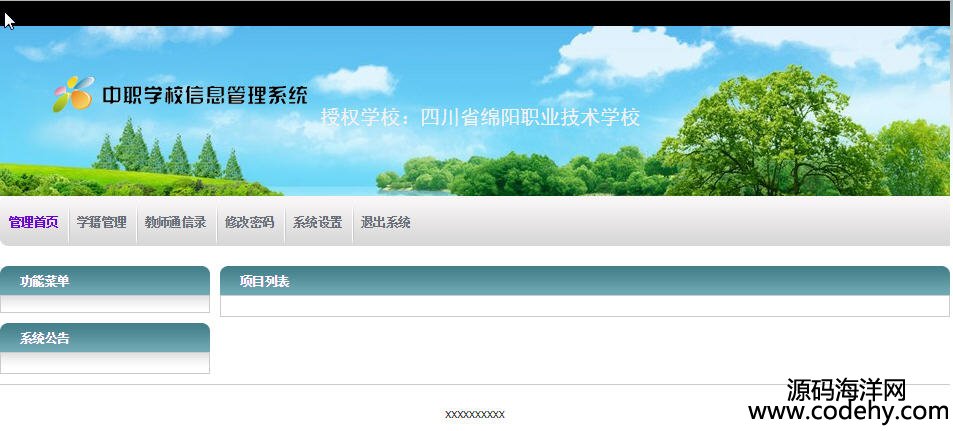Click the colorful petal logo icon
Viewport: 953px width, 431px height.
(x=73, y=95)
